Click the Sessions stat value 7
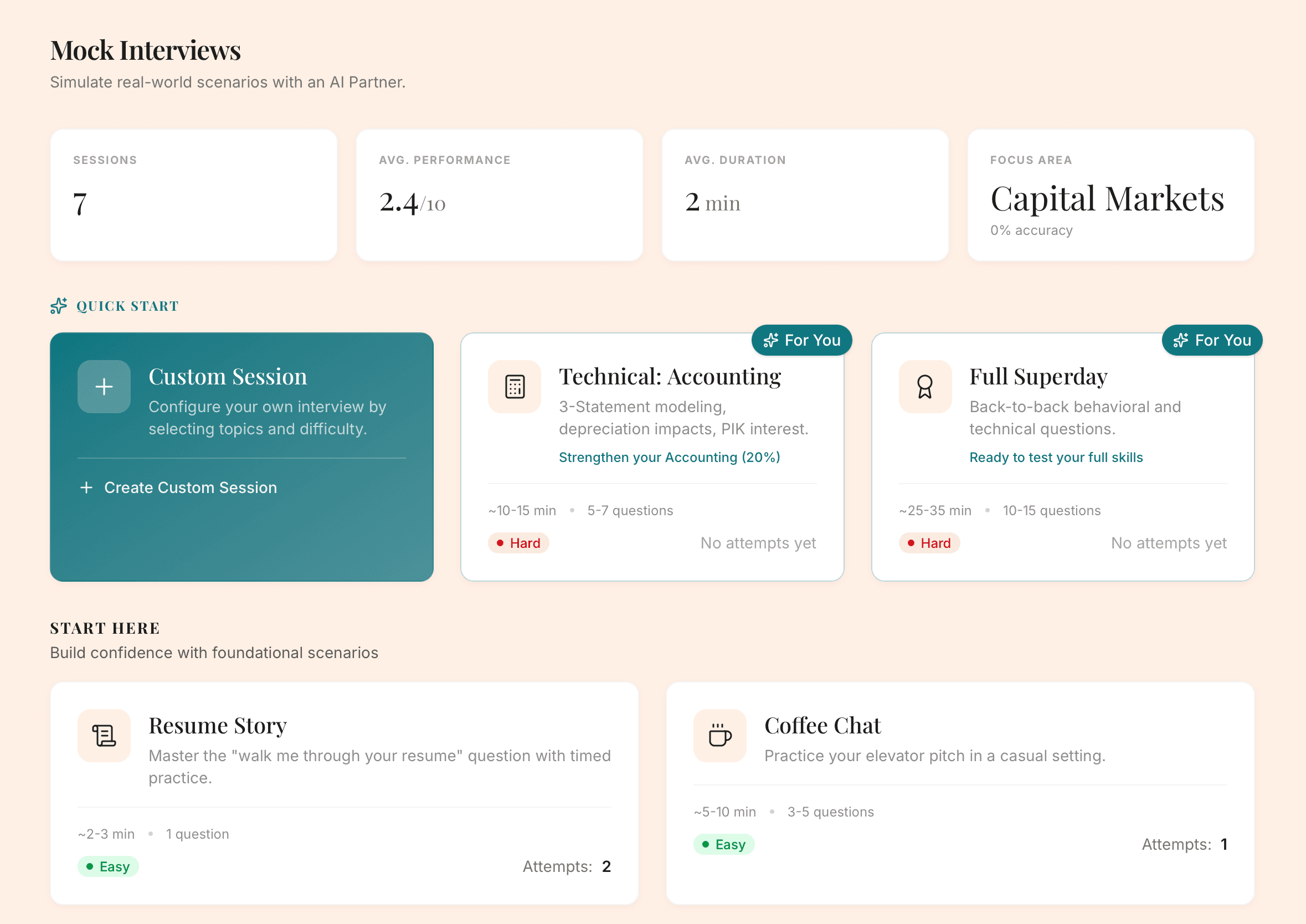Viewport: 1306px width, 924px height. [80, 204]
